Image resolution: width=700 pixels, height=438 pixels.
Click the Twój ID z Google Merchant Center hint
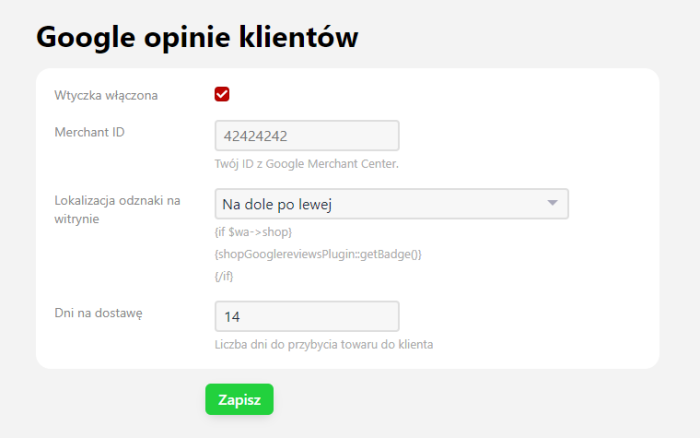(307, 164)
